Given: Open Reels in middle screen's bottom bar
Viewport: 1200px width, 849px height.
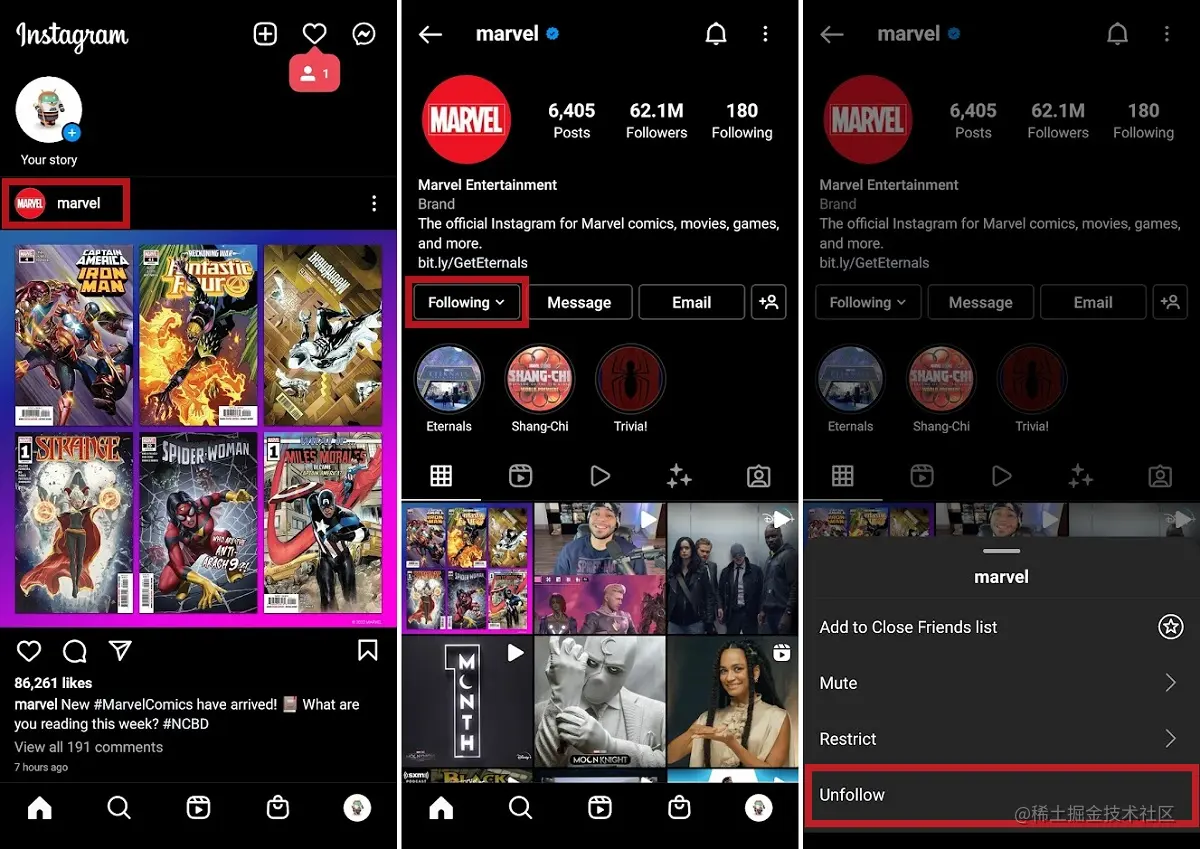Looking at the screenshot, I should pos(600,808).
